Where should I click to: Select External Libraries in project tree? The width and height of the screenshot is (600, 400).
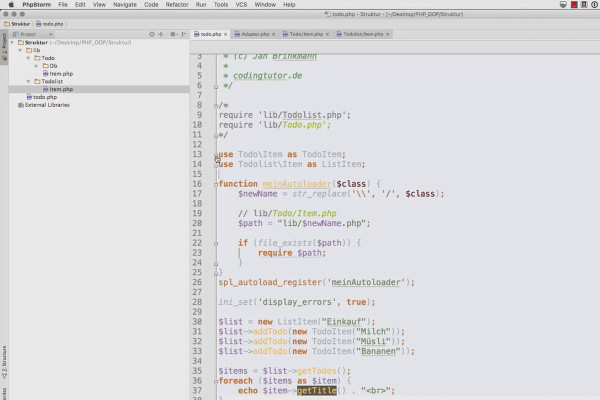[x=44, y=105]
